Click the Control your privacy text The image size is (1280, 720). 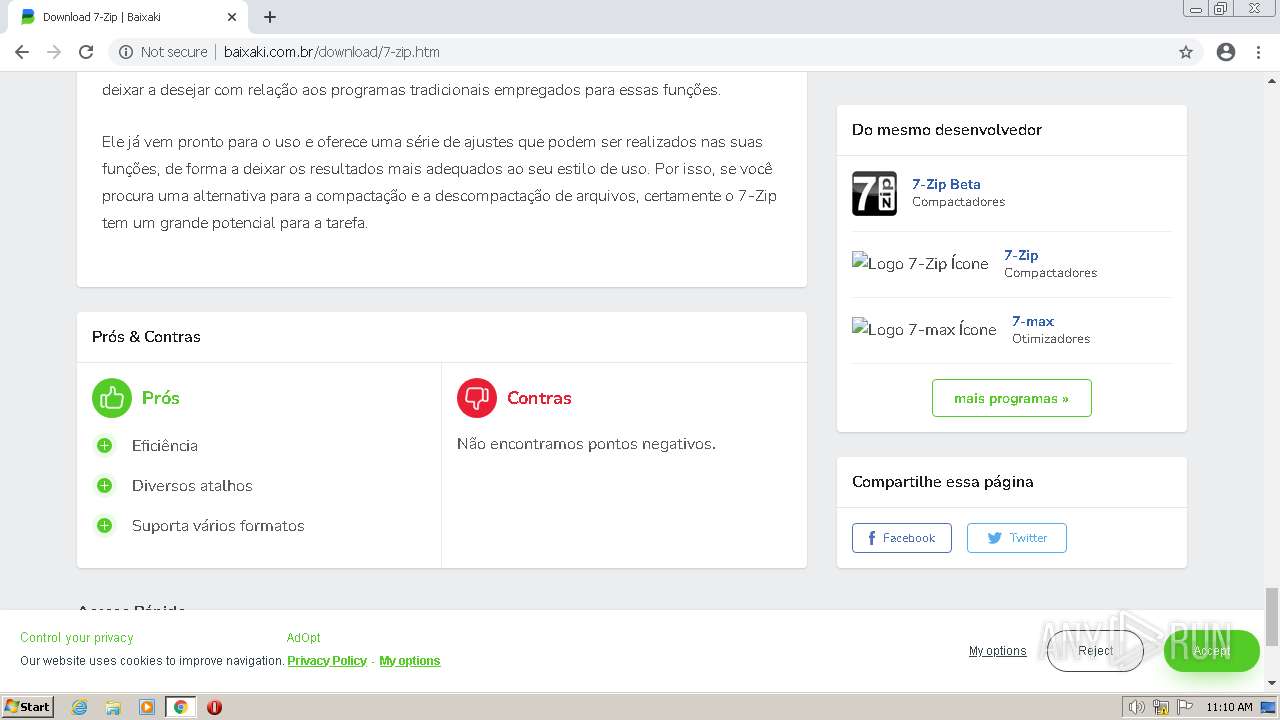pos(76,638)
